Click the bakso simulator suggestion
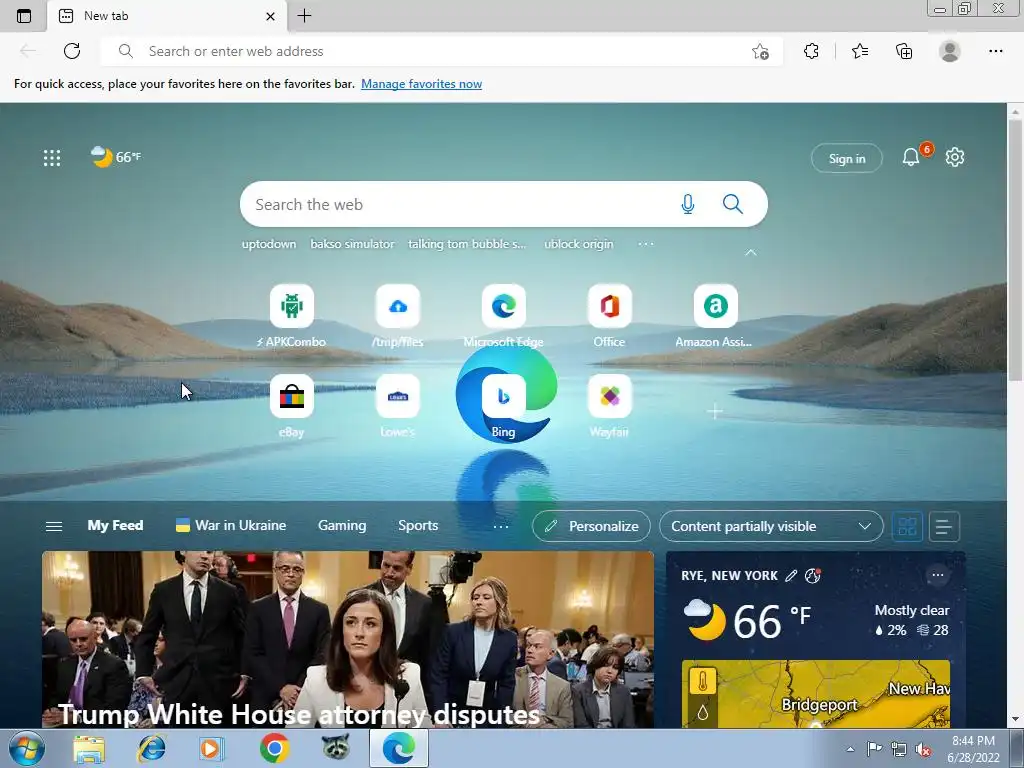The image size is (1024, 768). [x=352, y=244]
